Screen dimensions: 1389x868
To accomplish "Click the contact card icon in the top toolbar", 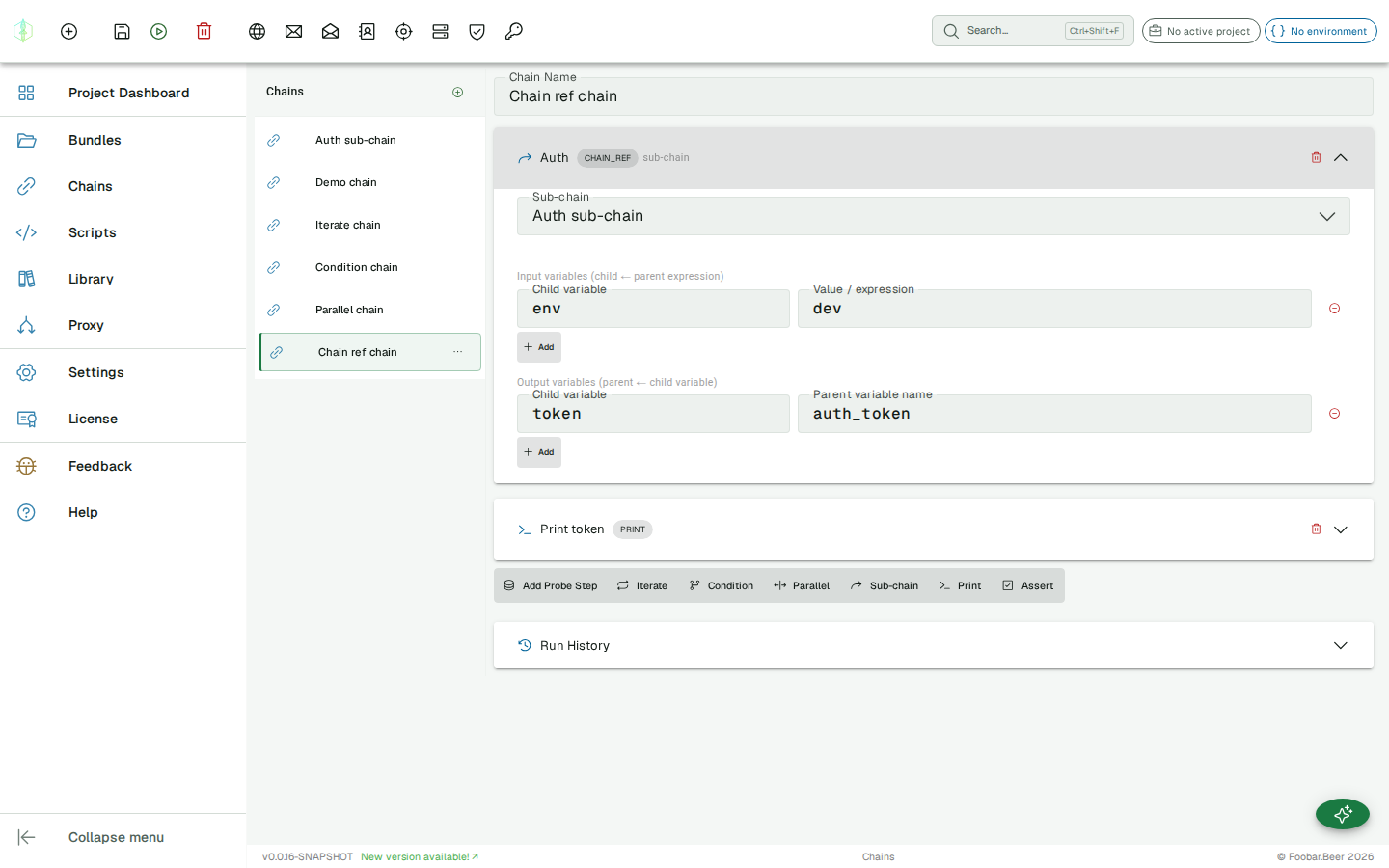I will click(367, 31).
